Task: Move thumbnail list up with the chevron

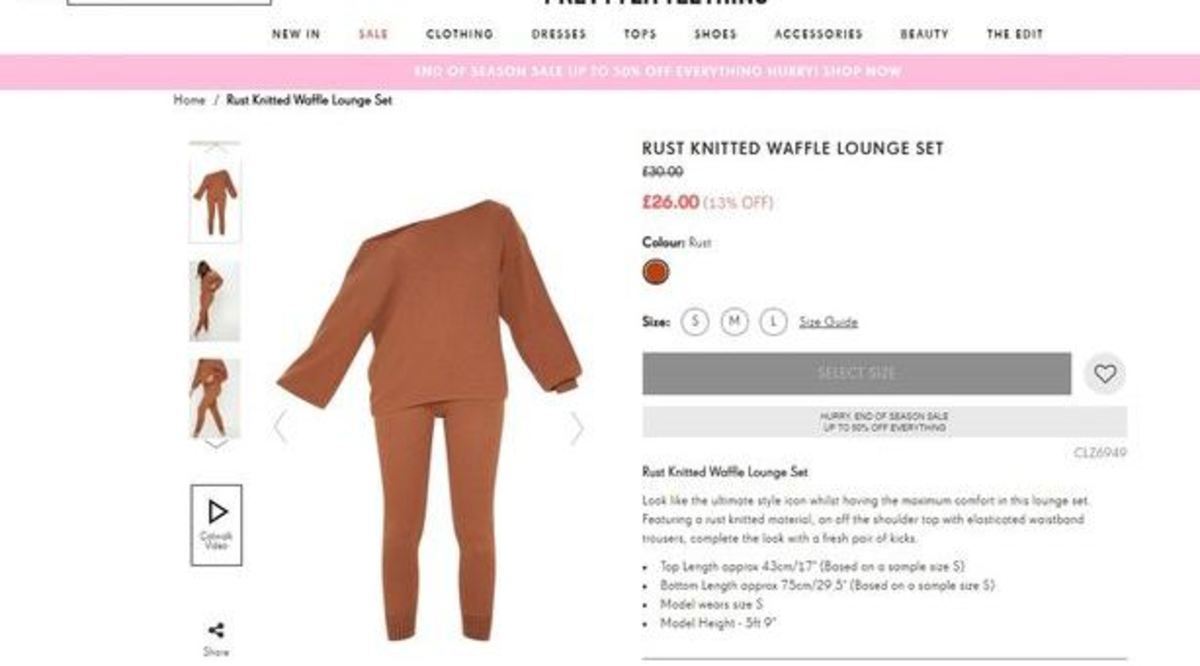Action: [215, 147]
